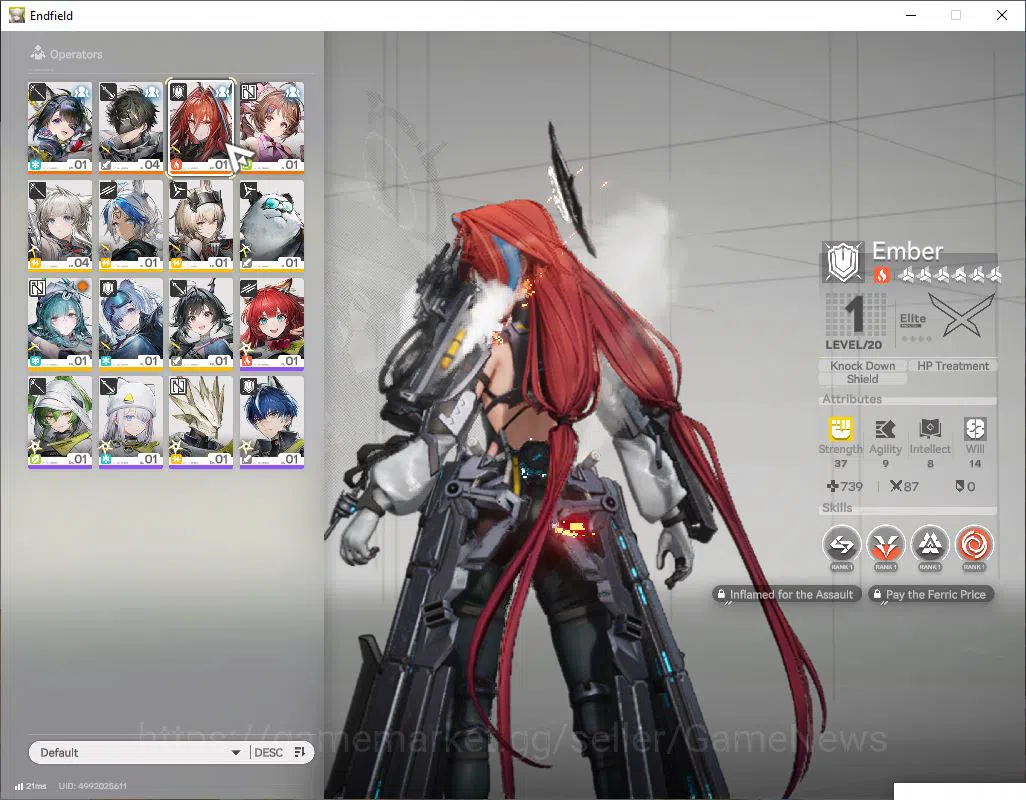This screenshot has height=800, width=1026.
Task: Select the teal-haired girl operator card
Action: point(60,323)
